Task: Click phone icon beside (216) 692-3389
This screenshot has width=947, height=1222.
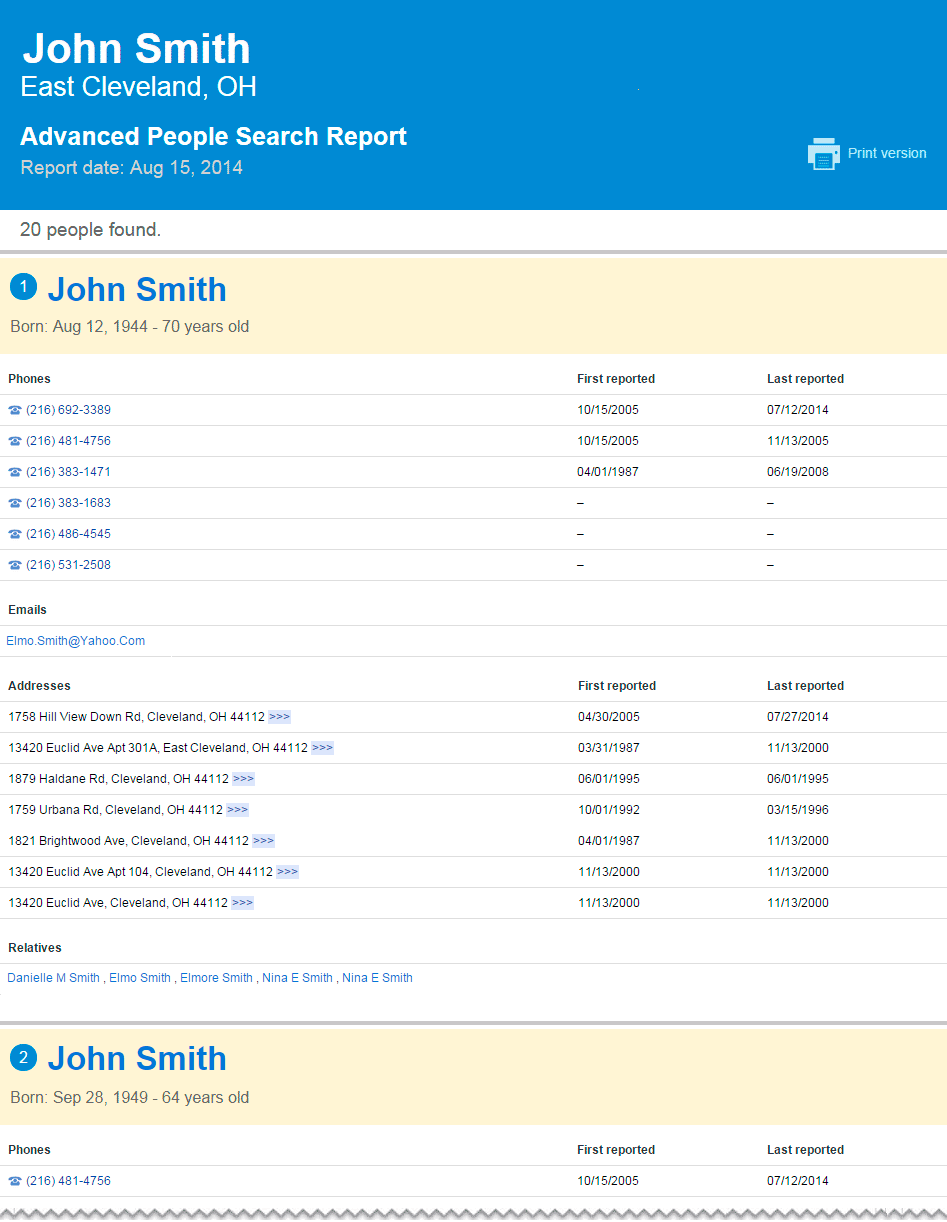Action: 15,410
